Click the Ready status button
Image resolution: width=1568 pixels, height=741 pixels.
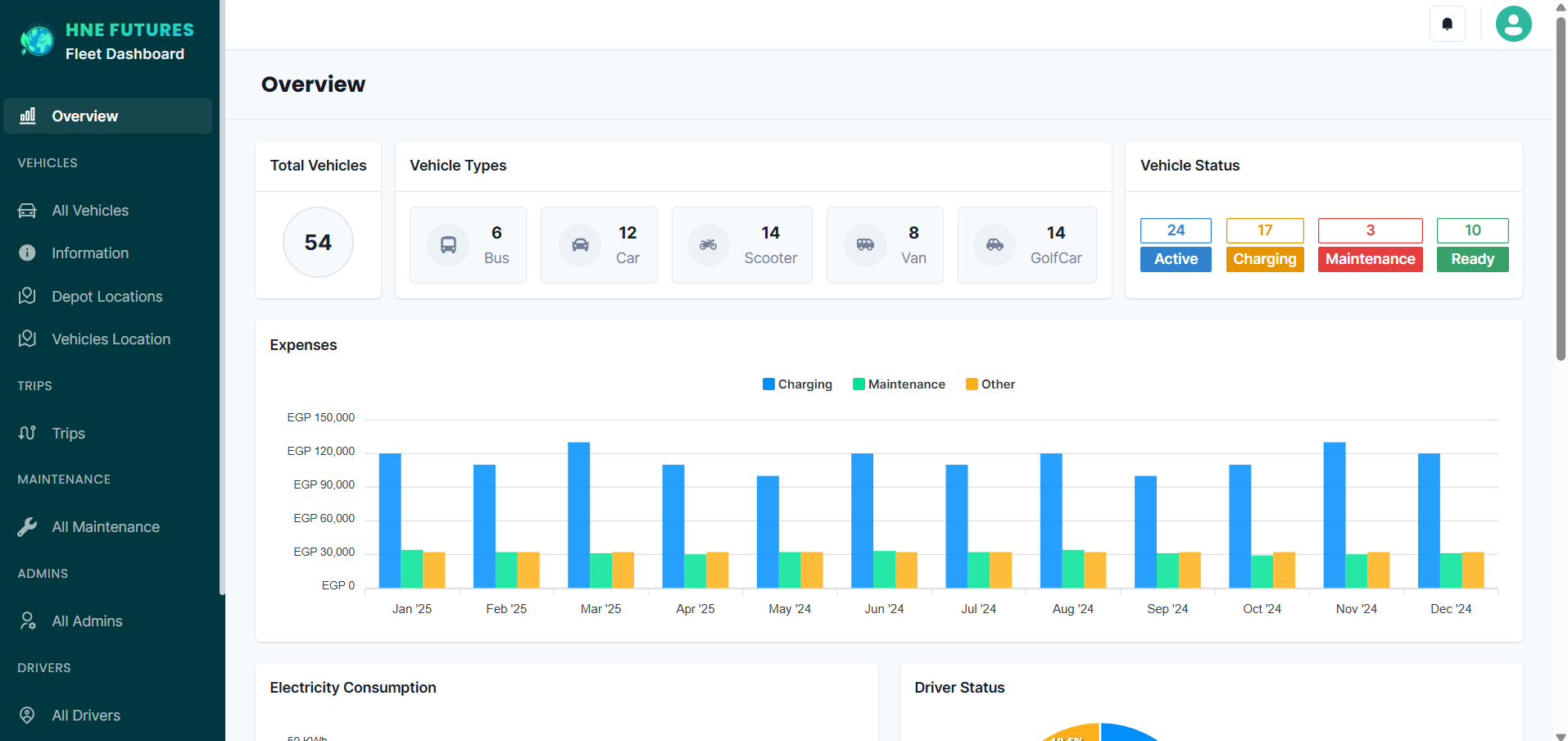click(x=1471, y=259)
